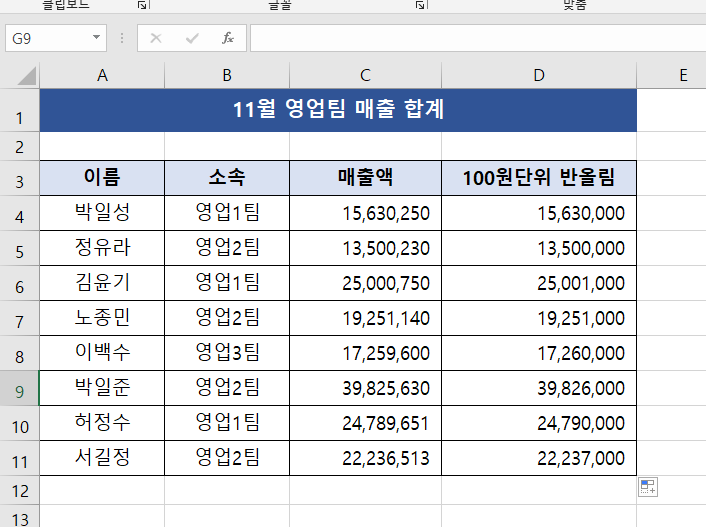
Task: Click the formula bar input area
Action: tap(478, 38)
